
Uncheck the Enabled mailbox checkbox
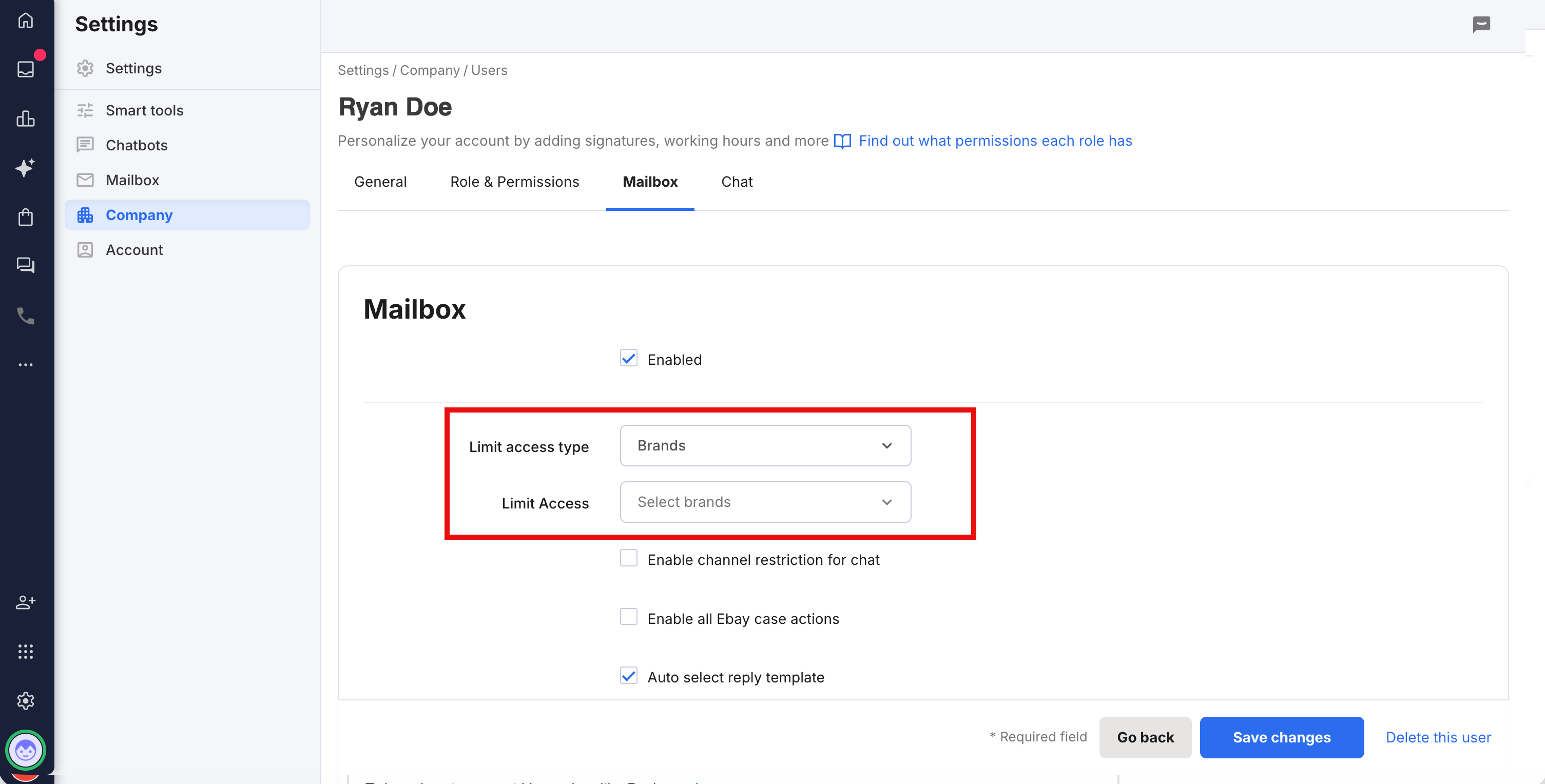tap(628, 359)
